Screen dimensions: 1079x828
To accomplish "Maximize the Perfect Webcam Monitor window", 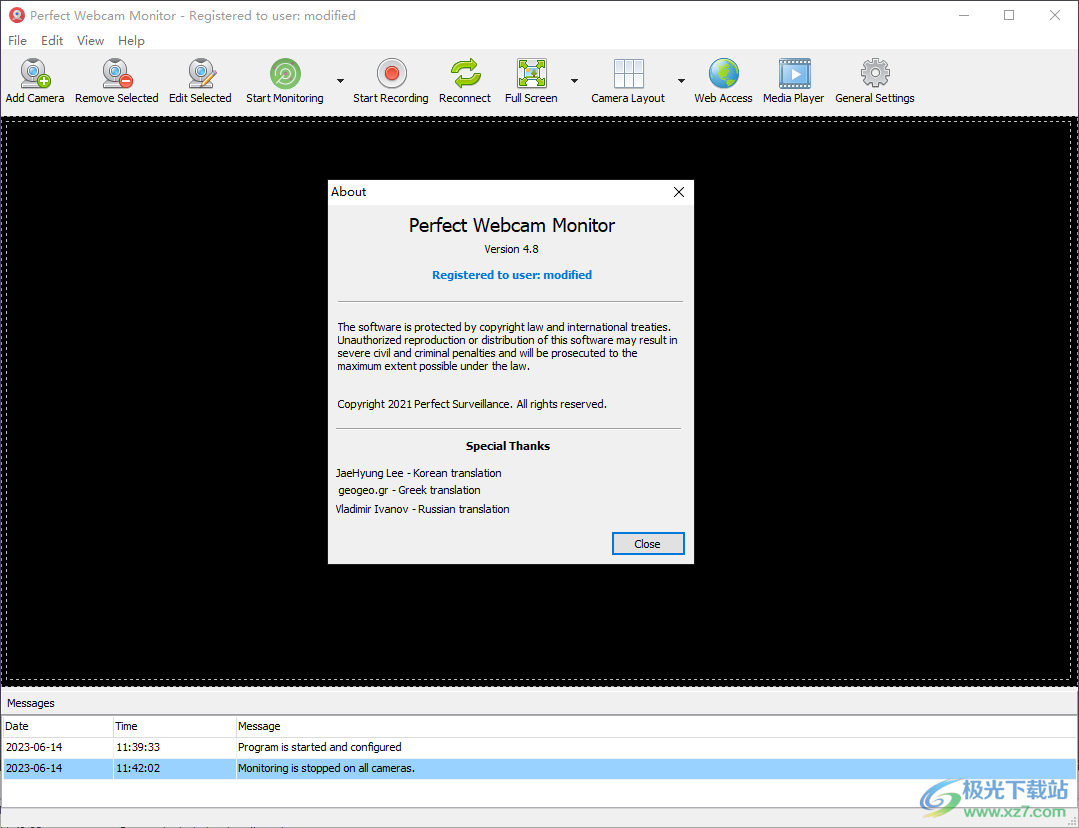I will 1009,15.
